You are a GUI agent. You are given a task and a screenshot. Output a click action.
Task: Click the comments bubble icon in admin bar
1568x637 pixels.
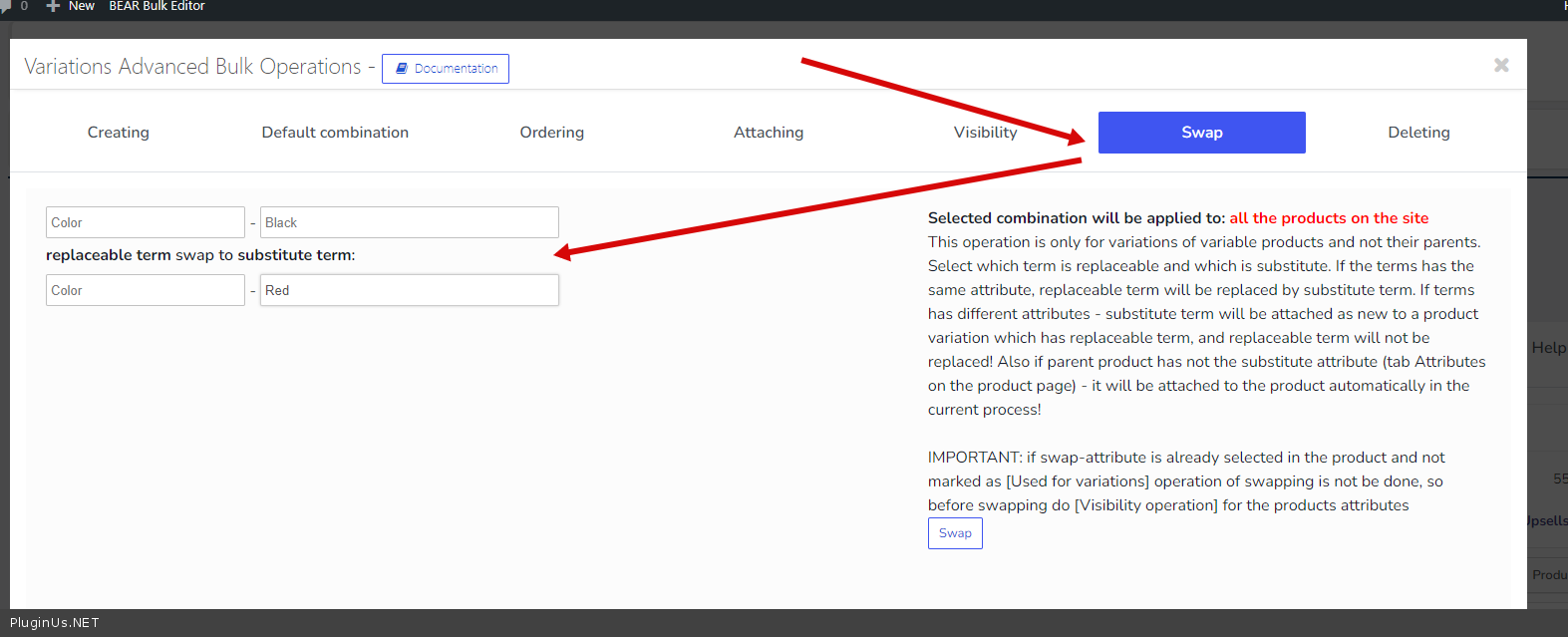(x=6, y=6)
